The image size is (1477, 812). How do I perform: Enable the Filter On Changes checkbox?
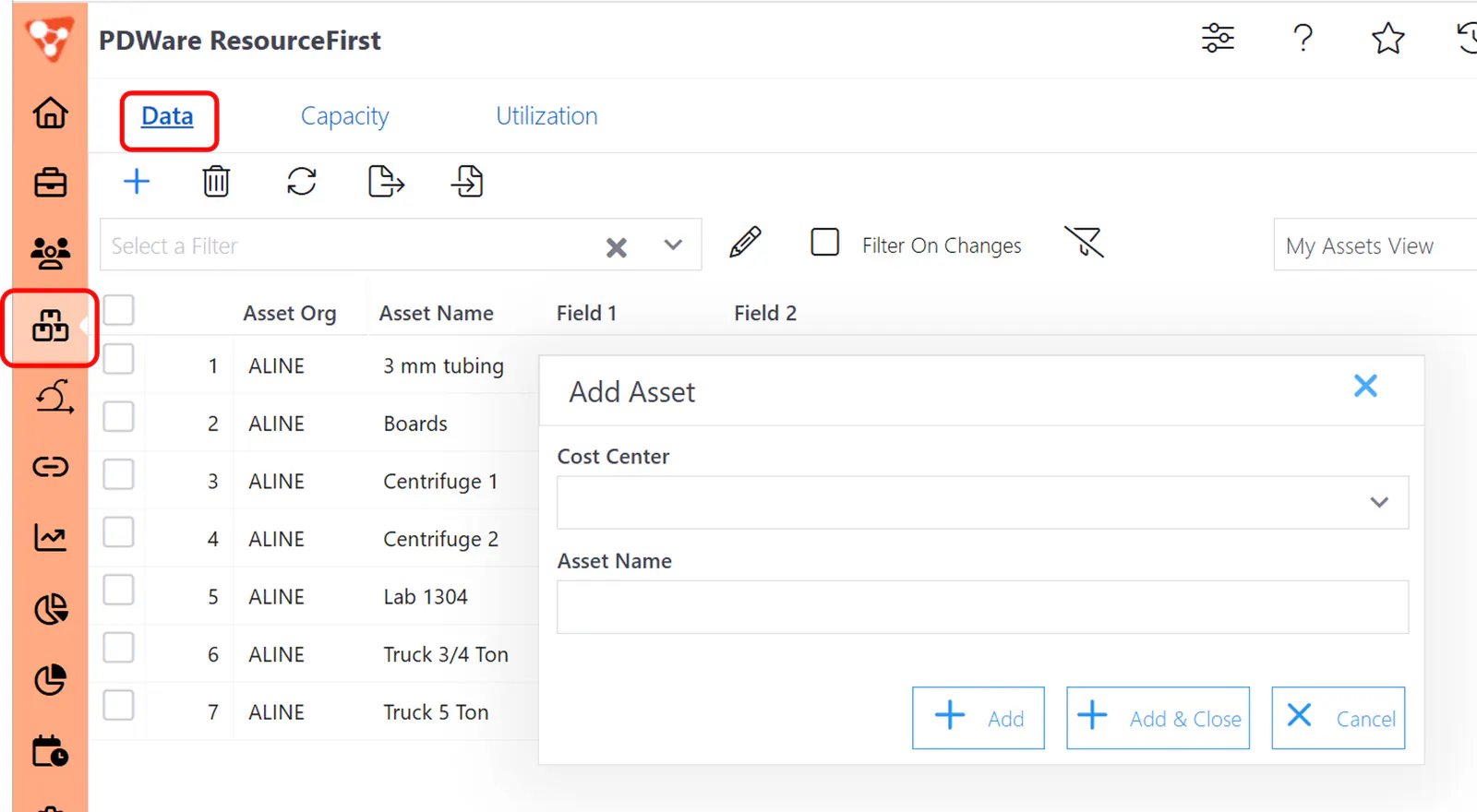click(x=824, y=242)
